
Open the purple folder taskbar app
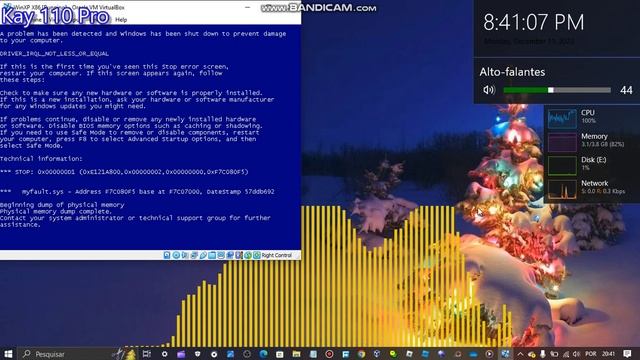click(x=181, y=354)
